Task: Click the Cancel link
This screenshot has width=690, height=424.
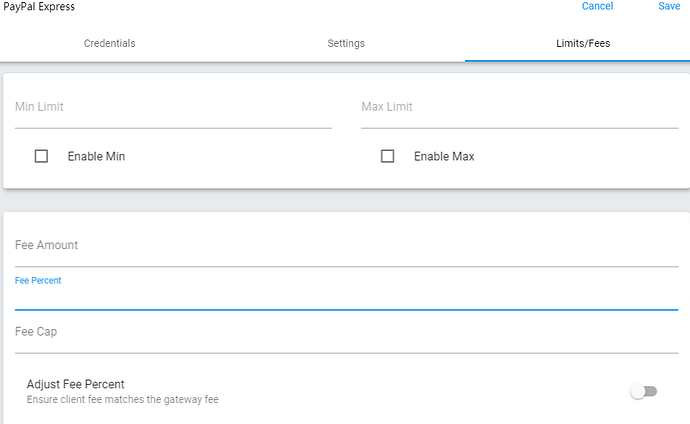Action: (x=597, y=6)
